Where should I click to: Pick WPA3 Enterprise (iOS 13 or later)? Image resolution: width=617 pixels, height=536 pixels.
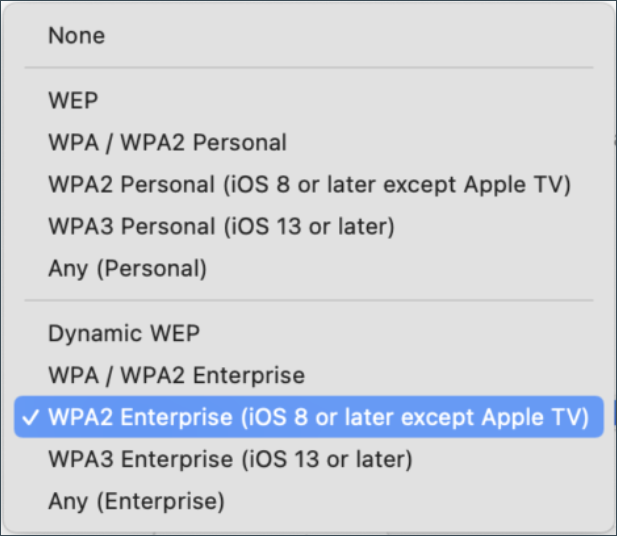click(x=230, y=459)
